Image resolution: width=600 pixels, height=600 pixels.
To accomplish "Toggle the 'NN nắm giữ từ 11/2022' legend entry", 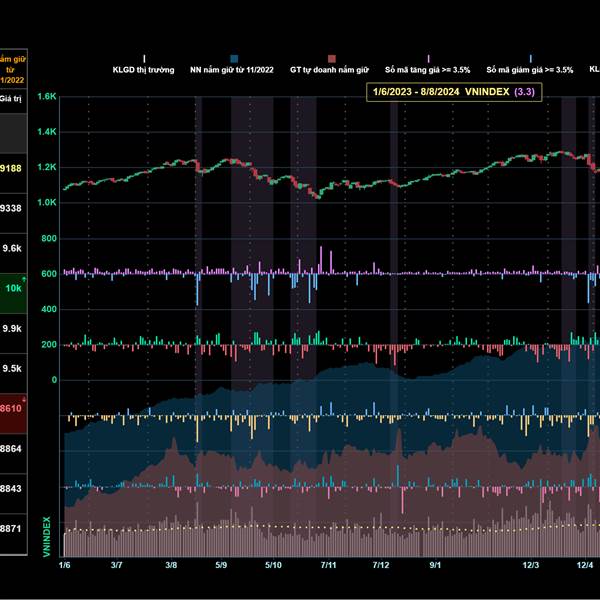I will click(x=232, y=65).
